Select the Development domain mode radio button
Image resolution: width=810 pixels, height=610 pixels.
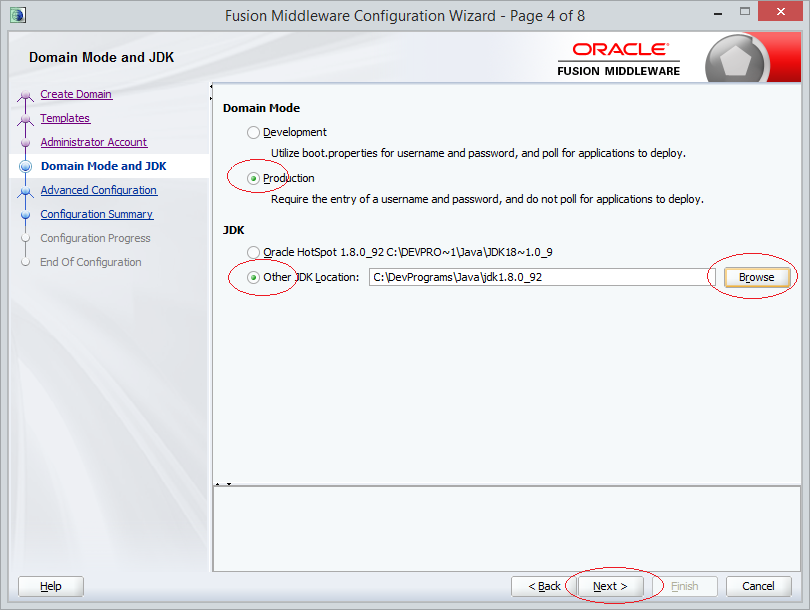253,133
